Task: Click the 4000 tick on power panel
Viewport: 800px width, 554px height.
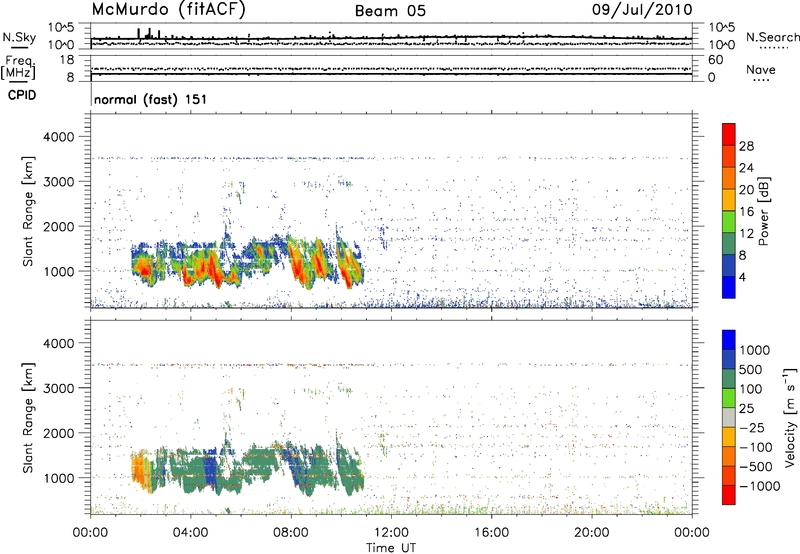Action: [58, 137]
